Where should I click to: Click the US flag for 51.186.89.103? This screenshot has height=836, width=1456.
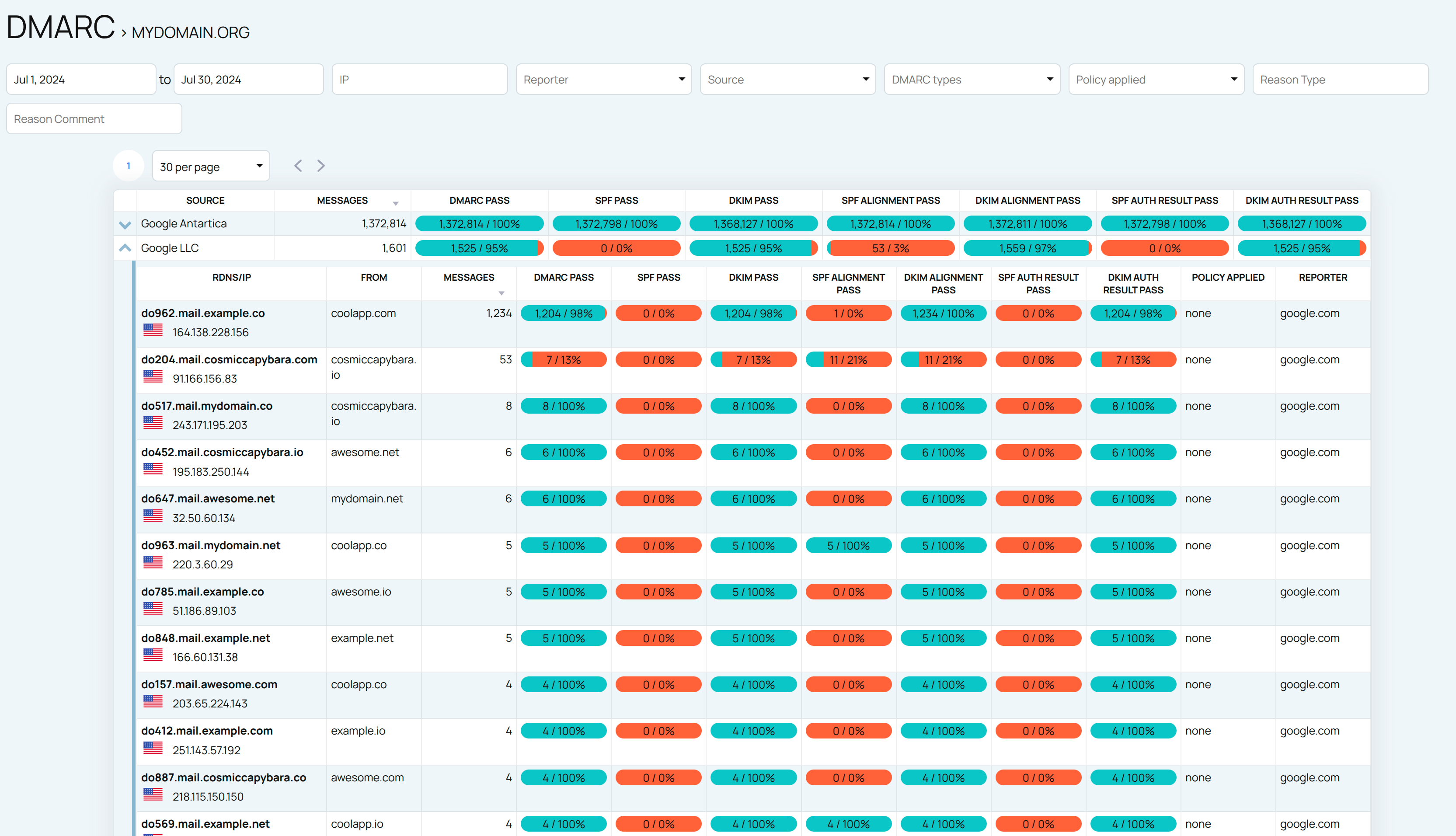[x=153, y=609]
